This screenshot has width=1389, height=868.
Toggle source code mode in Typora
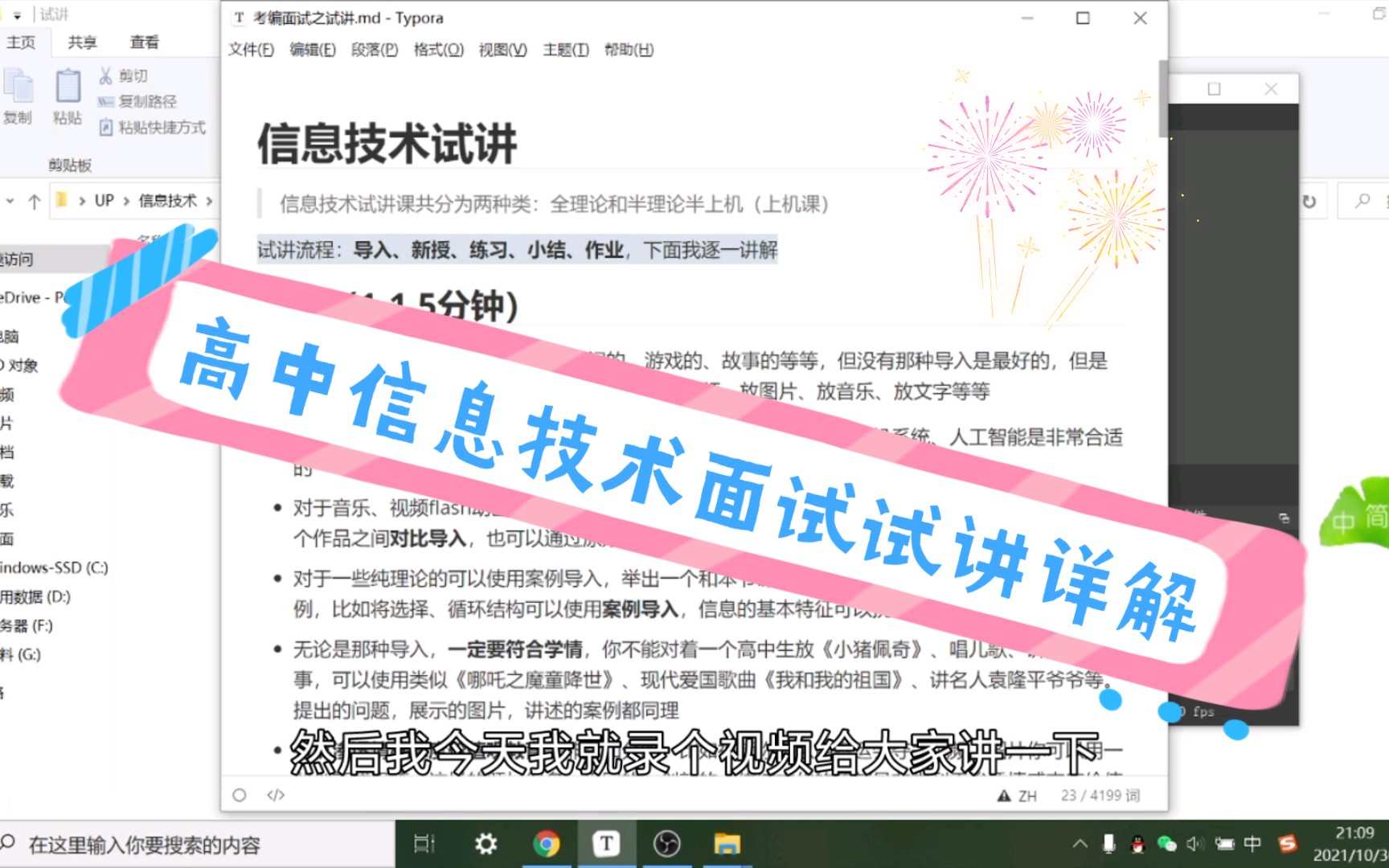[276, 795]
